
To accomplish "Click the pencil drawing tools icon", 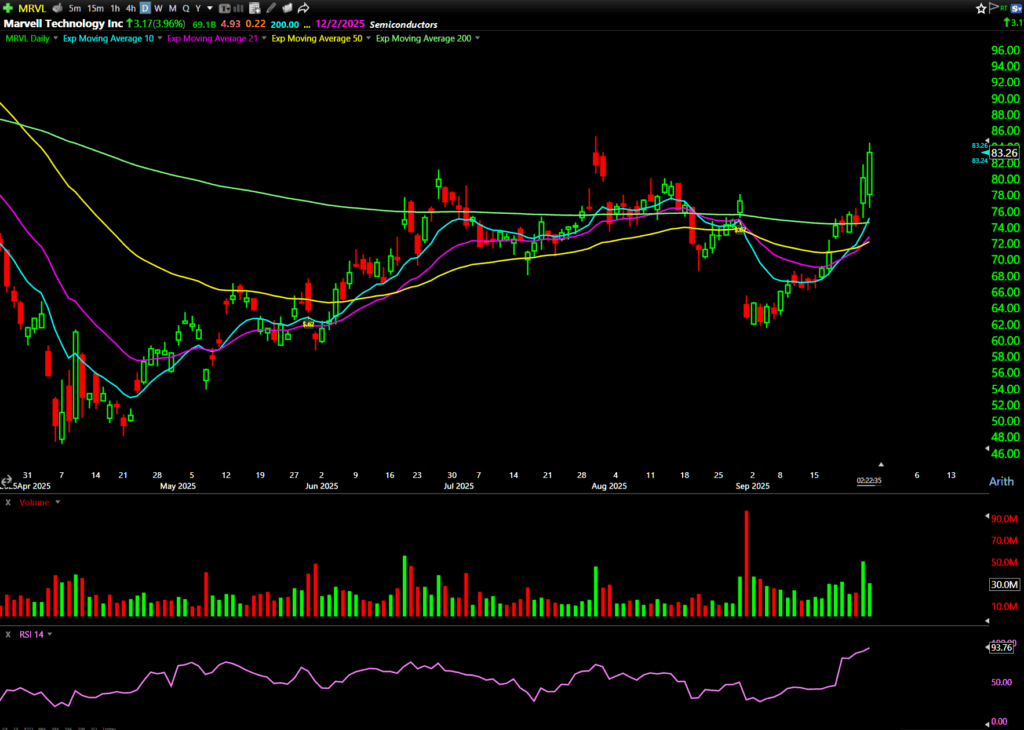I will [273, 8].
